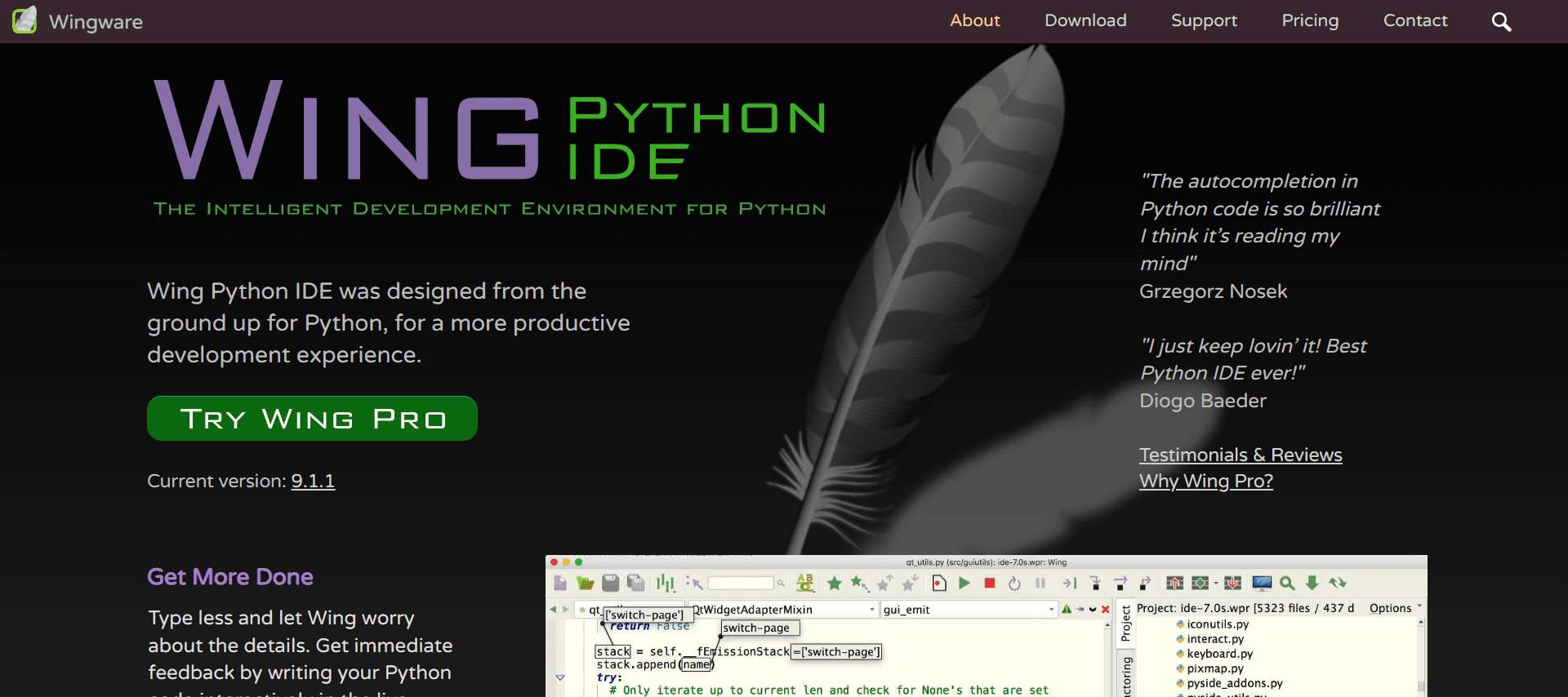
Task: Click the goto-definition arrow icon by search field
Action: tap(695, 583)
